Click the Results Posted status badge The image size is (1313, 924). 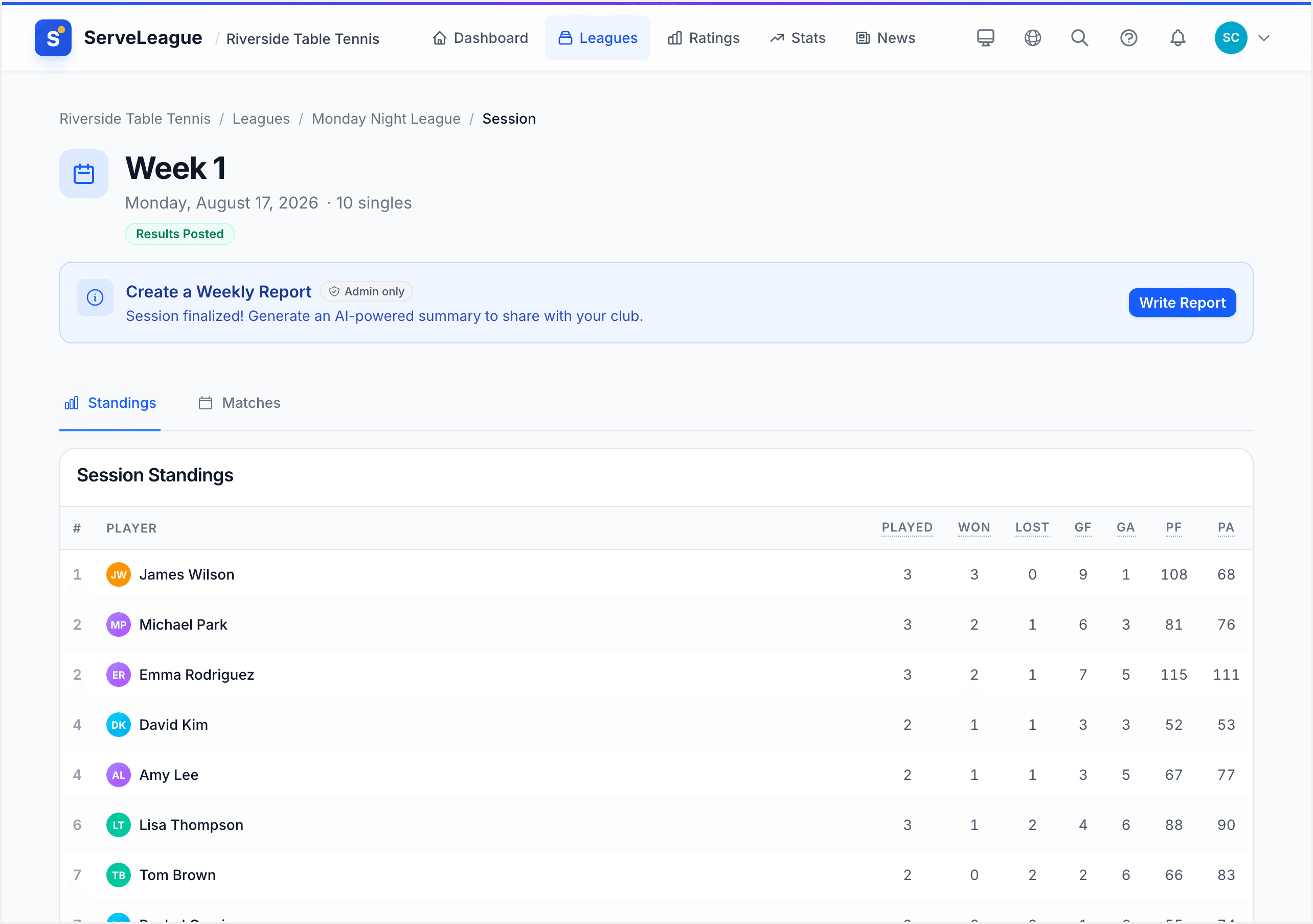(x=179, y=234)
